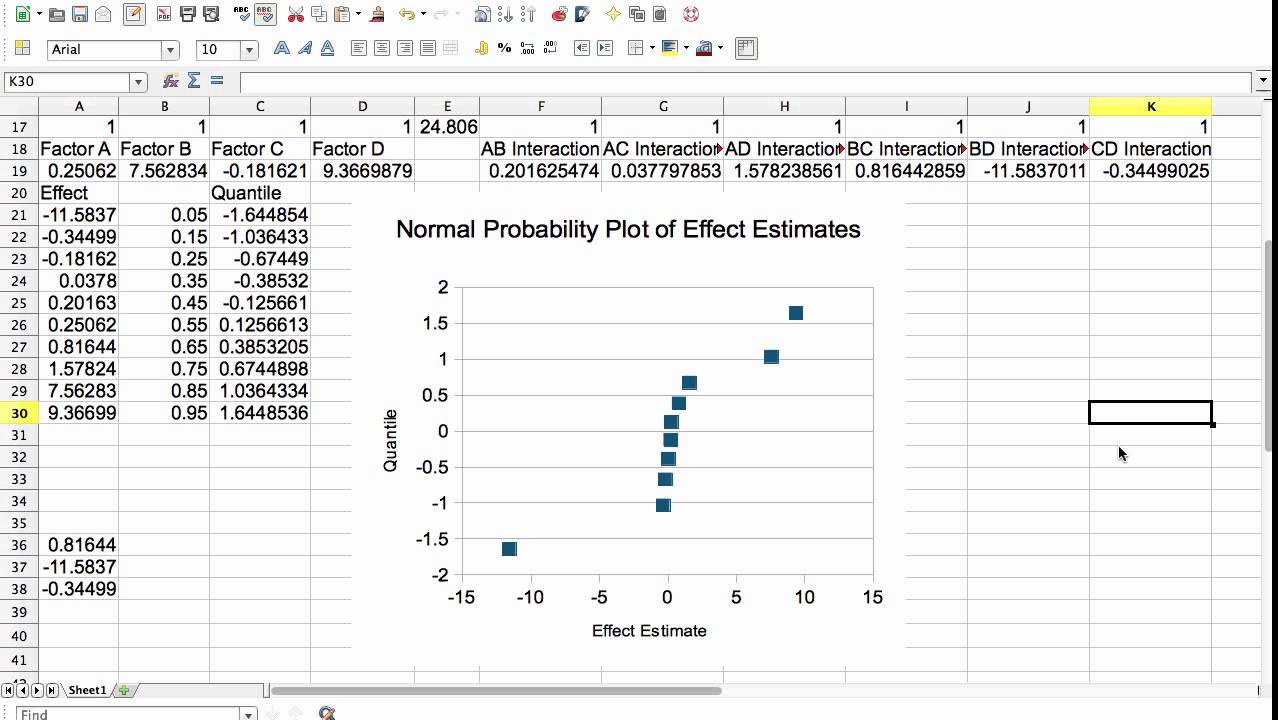The width and height of the screenshot is (1278, 720).
Task: Decrease the cell indent
Action: point(582,48)
